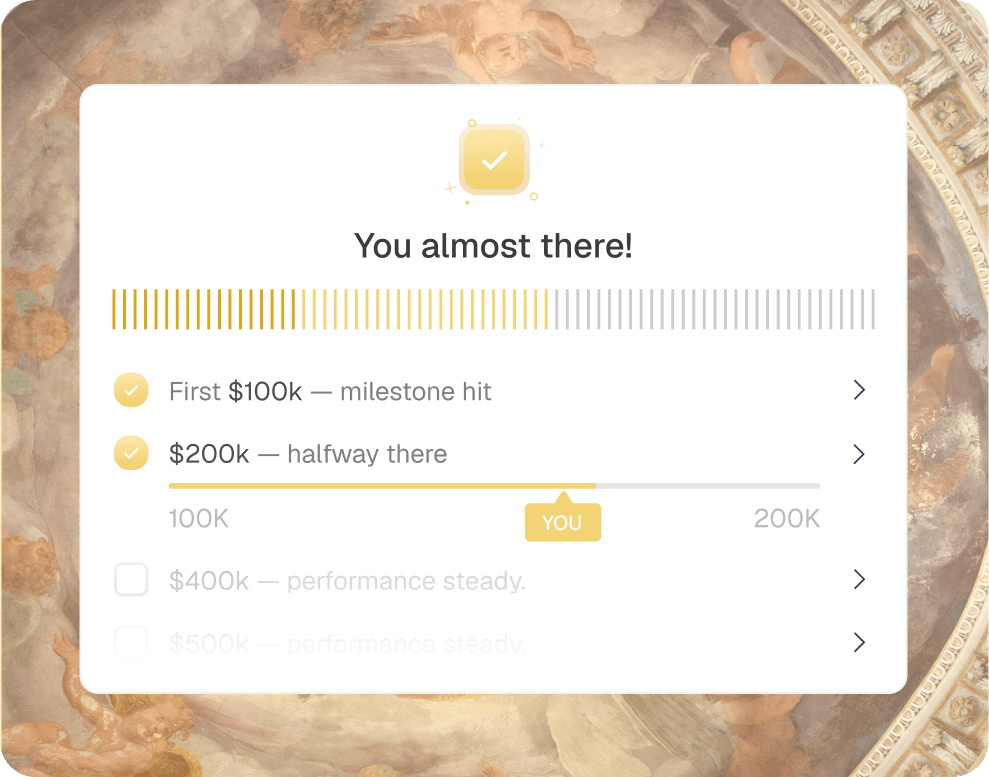Select the $200k halfway there entry
The image size is (989, 777).
[310, 453]
